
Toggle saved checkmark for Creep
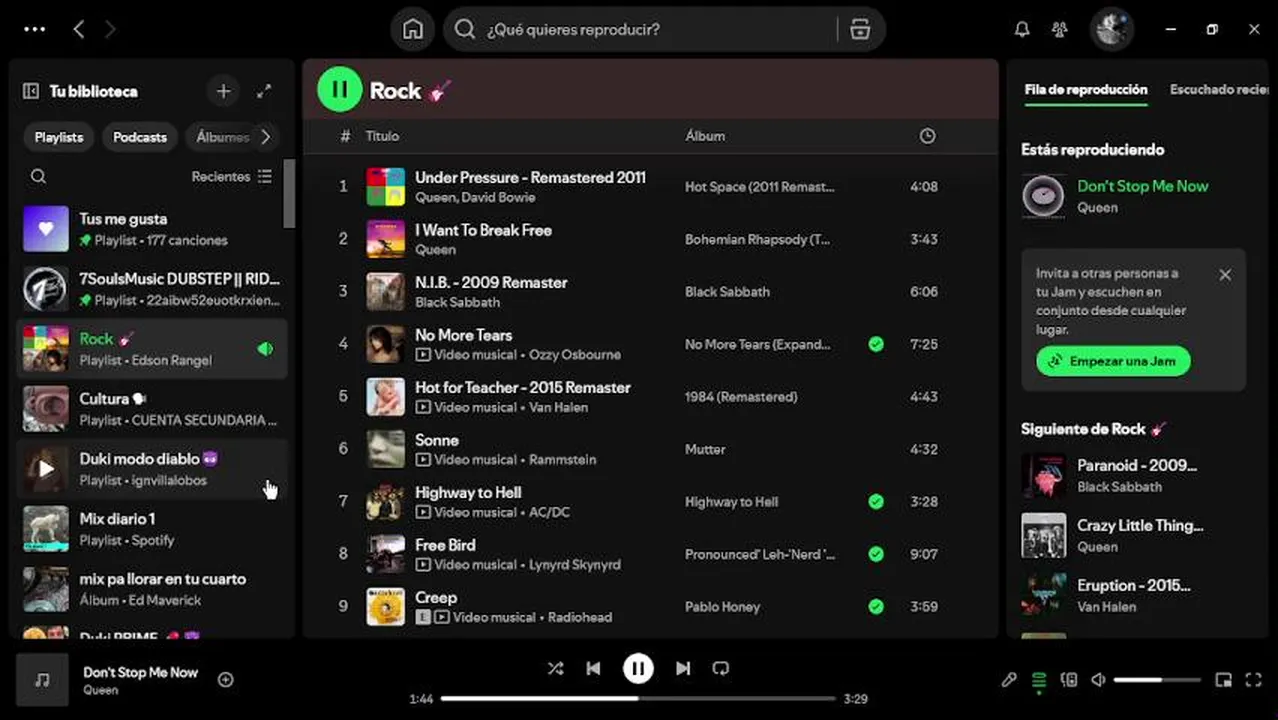pyautogui.click(x=876, y=606)
